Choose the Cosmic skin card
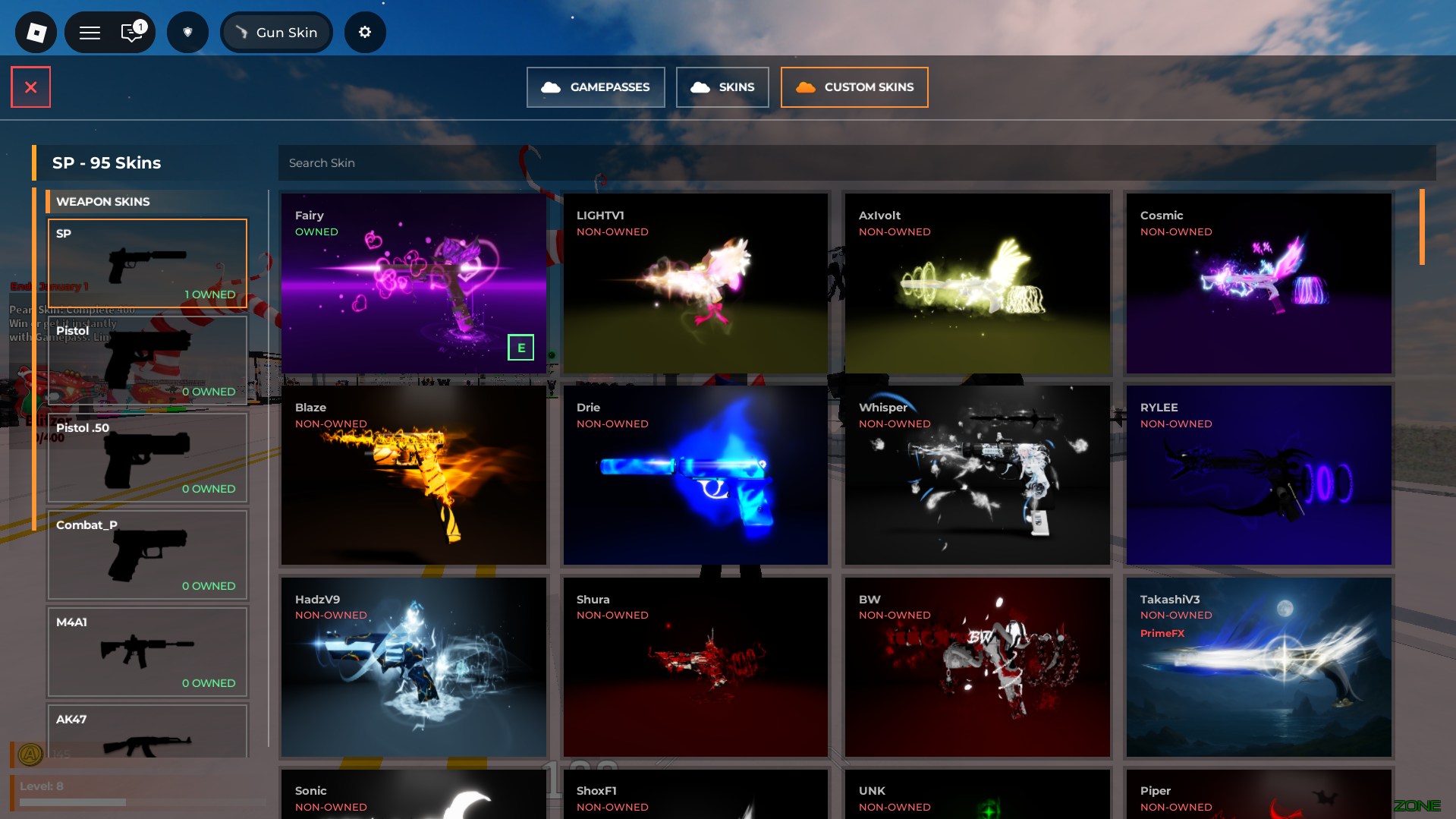1456x819 pixels. (1259, 283)
